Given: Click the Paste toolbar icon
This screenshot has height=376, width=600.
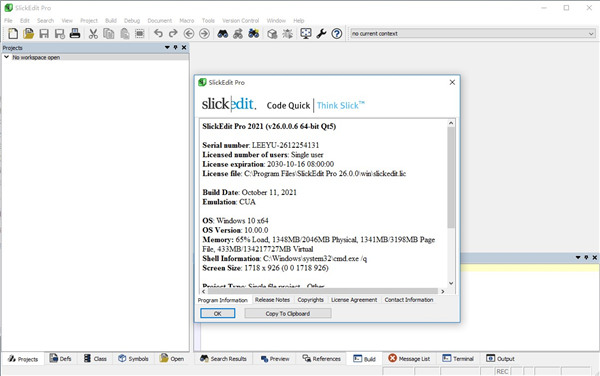Looking at the screenshot, I should pyautogui.click(x=124, y=34).
